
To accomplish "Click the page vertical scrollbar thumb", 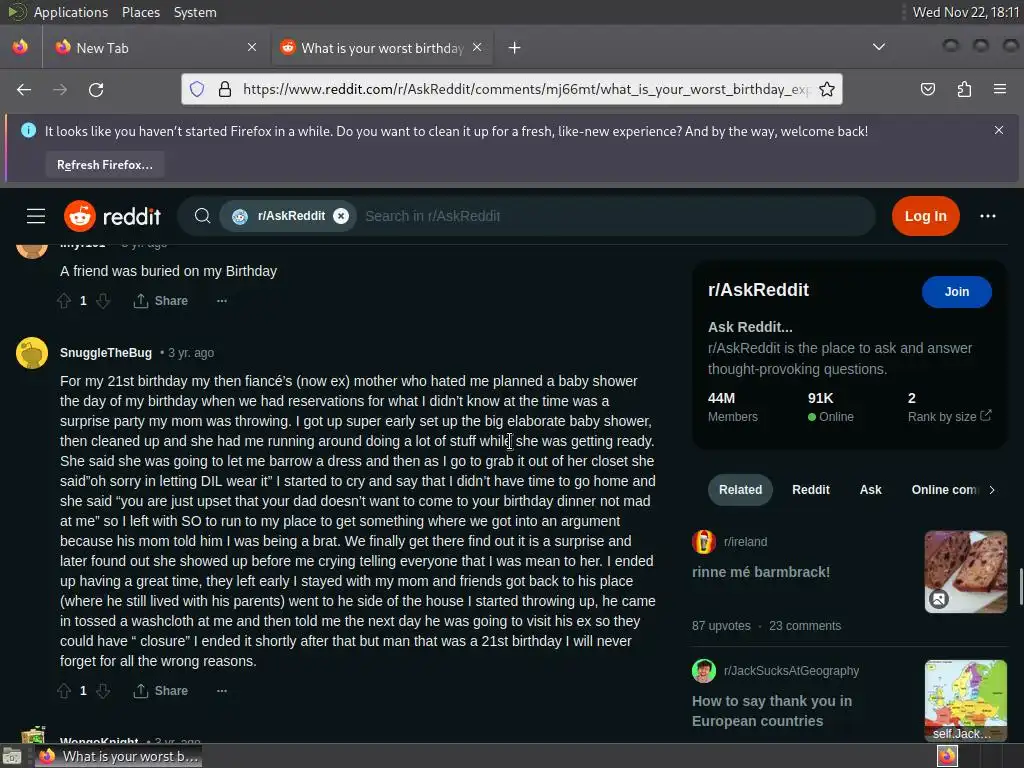I will point(1021,586).
